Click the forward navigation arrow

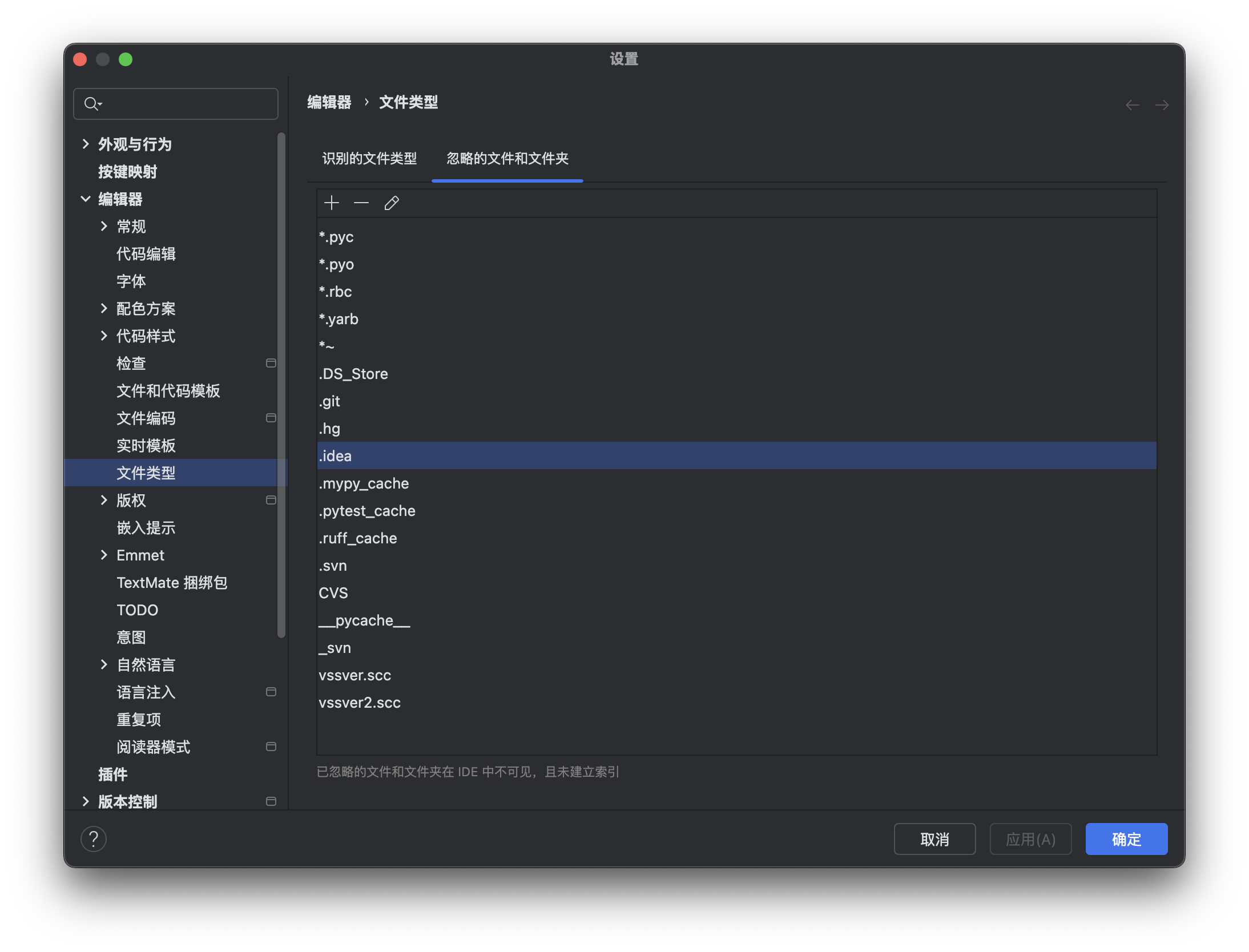[1162, 105]
